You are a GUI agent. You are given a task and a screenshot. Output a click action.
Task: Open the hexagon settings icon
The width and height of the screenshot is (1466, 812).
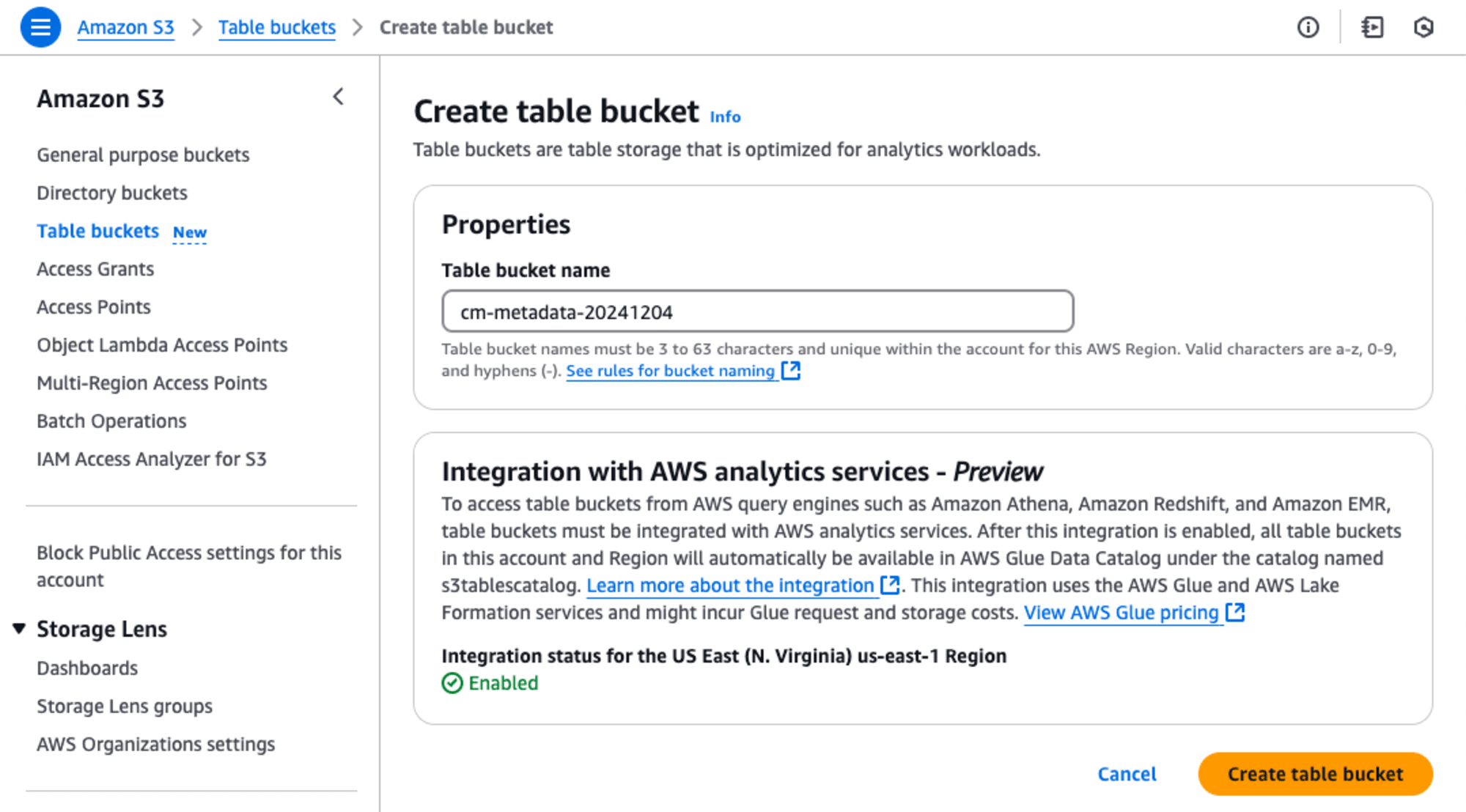(x=1423, y=28)
